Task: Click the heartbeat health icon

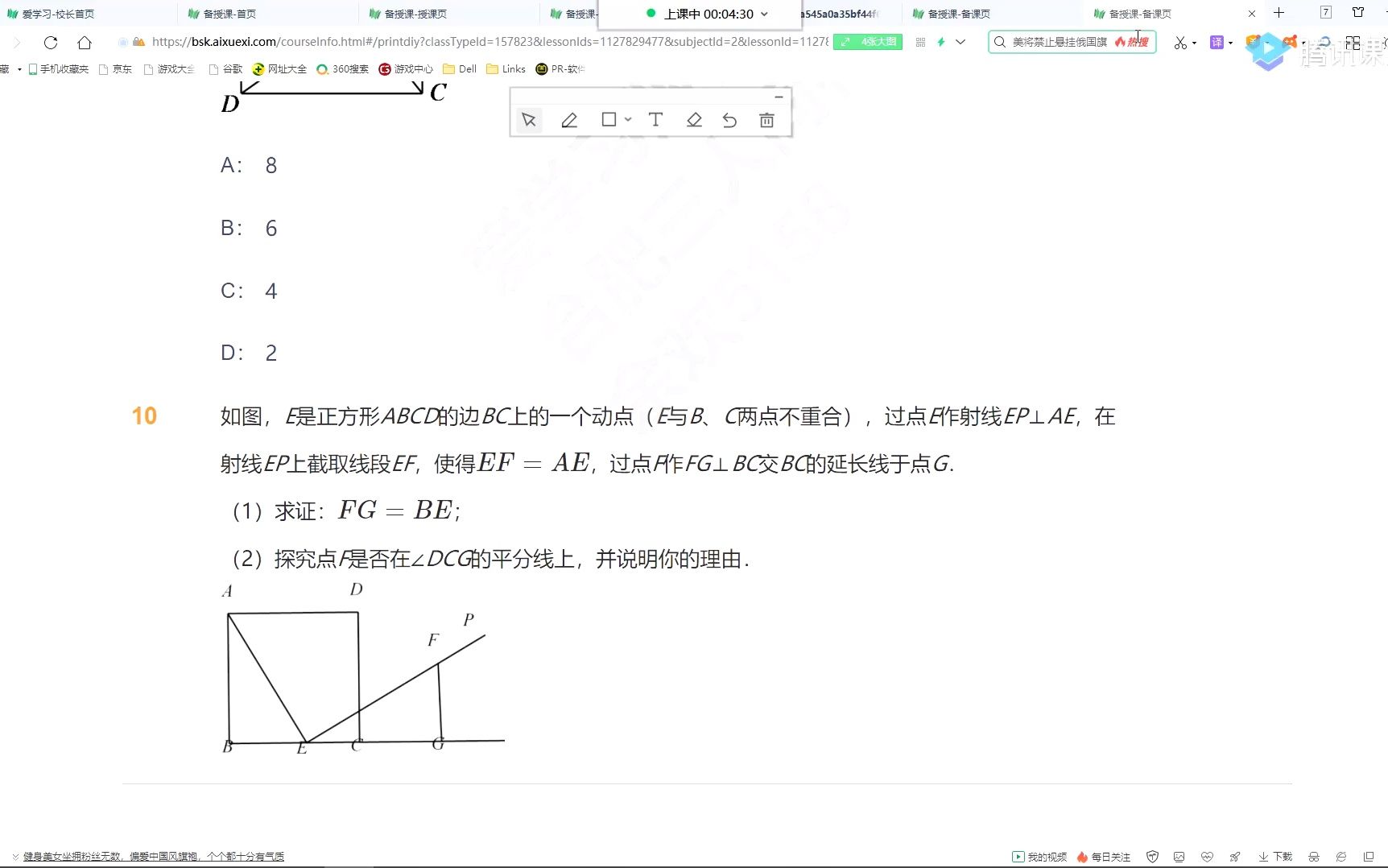Action: [1207, 857]
